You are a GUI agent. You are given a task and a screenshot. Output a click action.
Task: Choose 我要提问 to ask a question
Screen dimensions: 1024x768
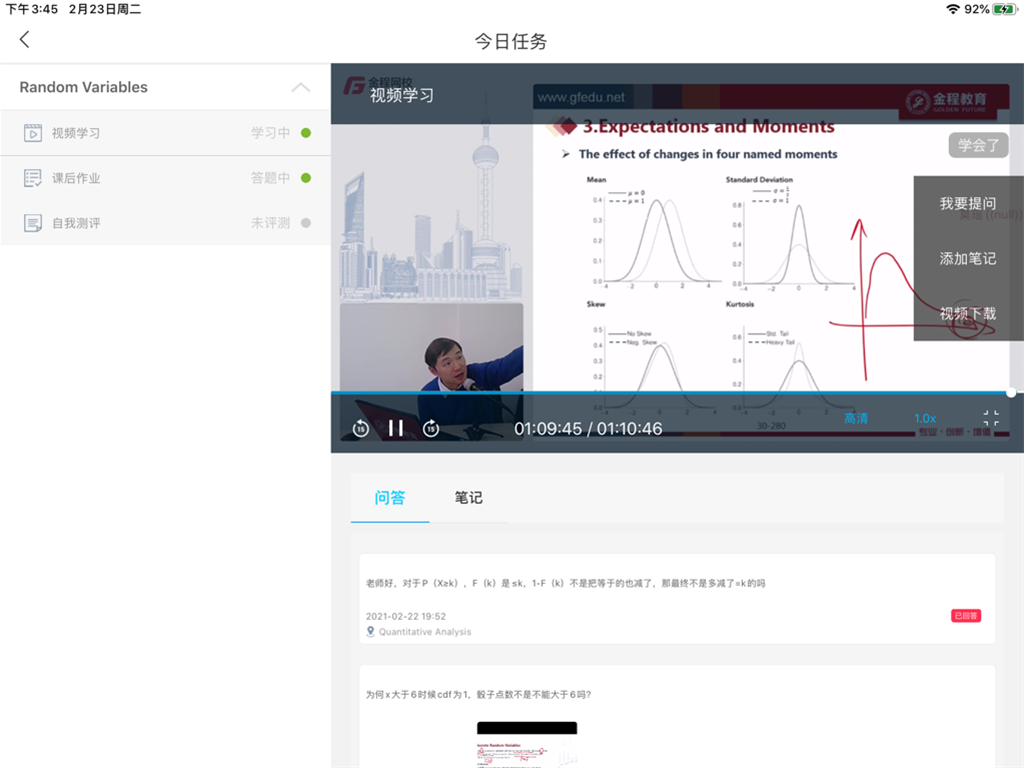pos(968,204)
